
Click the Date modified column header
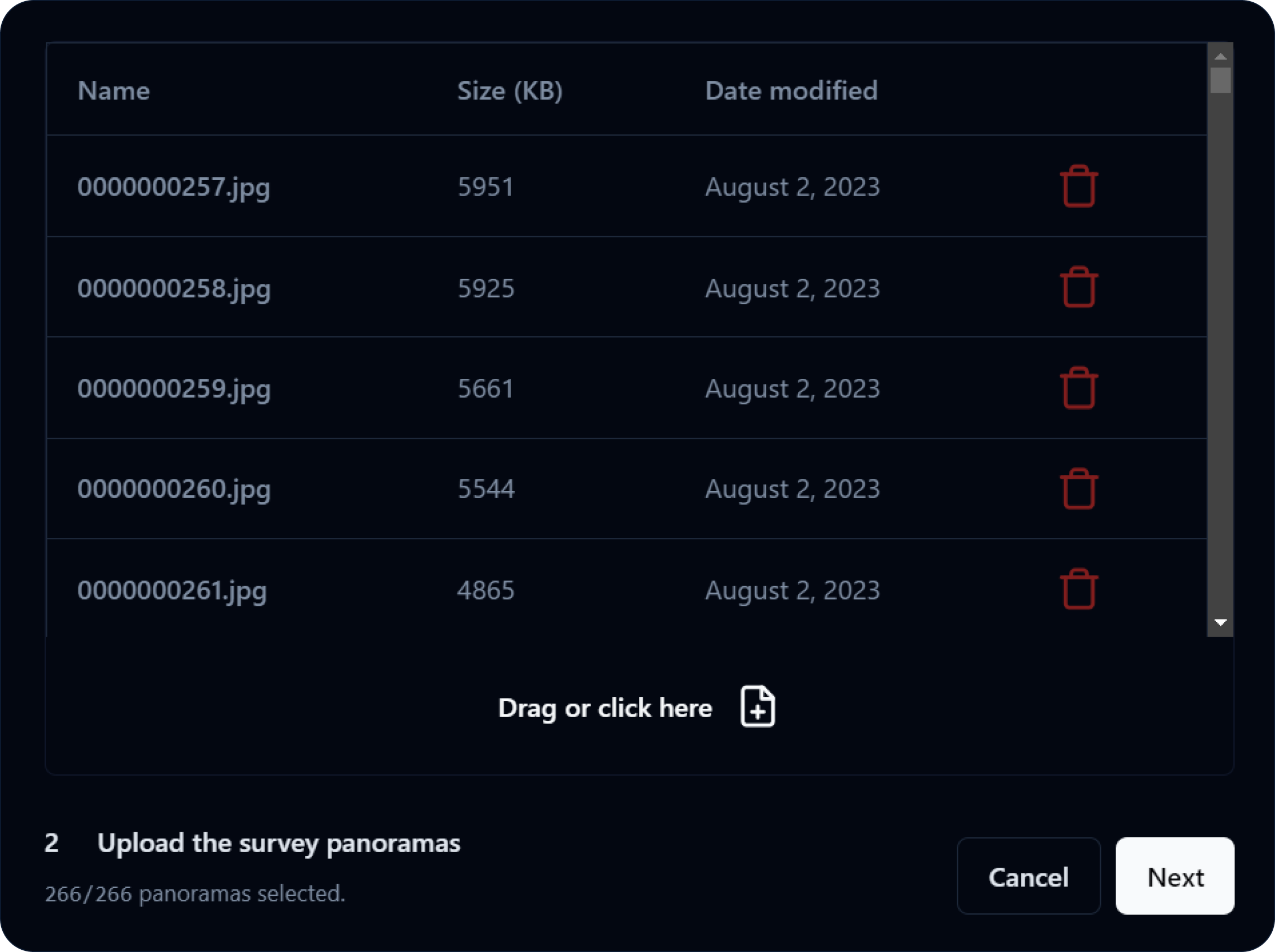tap(791, 90)
